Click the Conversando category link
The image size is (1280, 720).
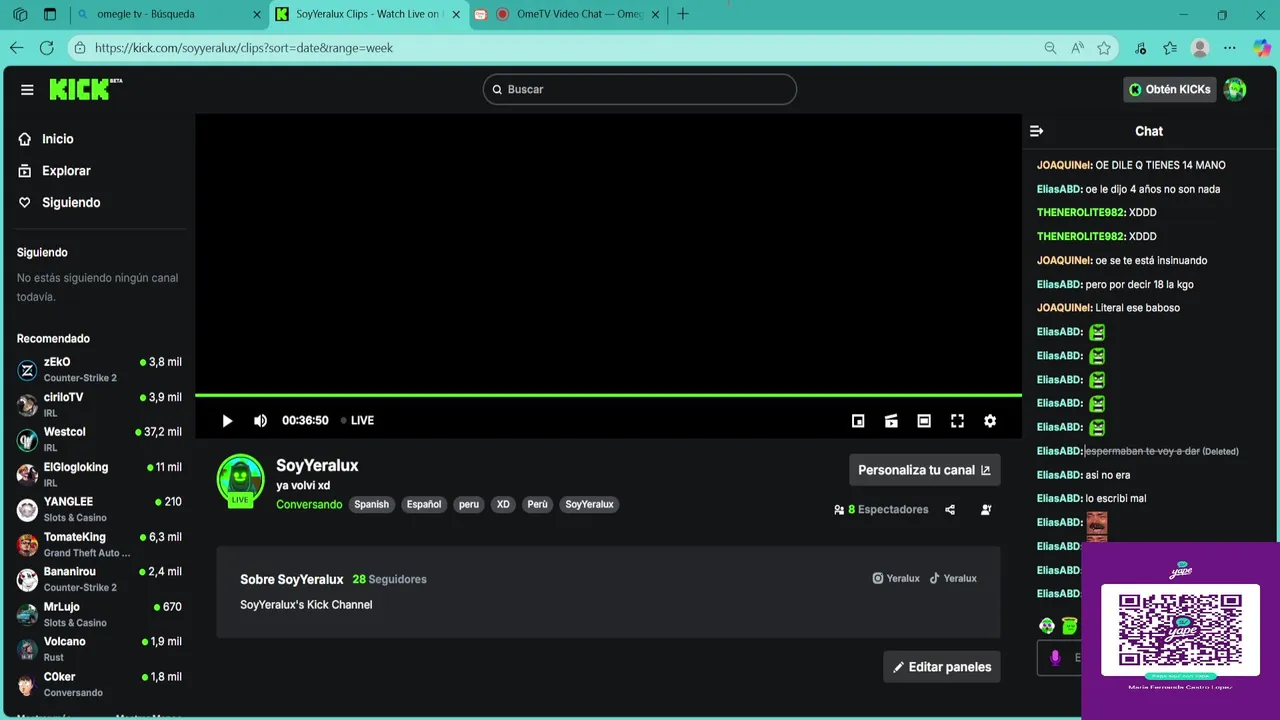coord(309,505)
